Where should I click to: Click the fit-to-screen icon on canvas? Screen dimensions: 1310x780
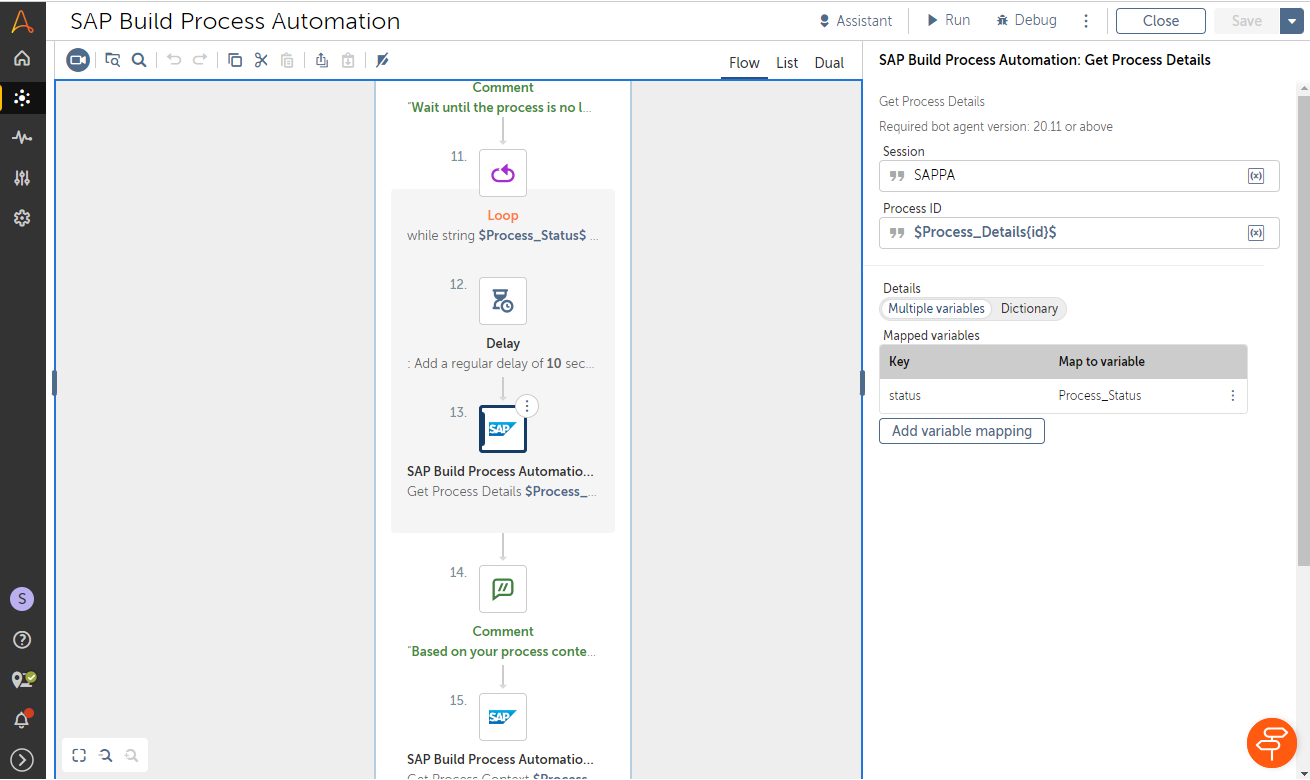pos(79,756)
